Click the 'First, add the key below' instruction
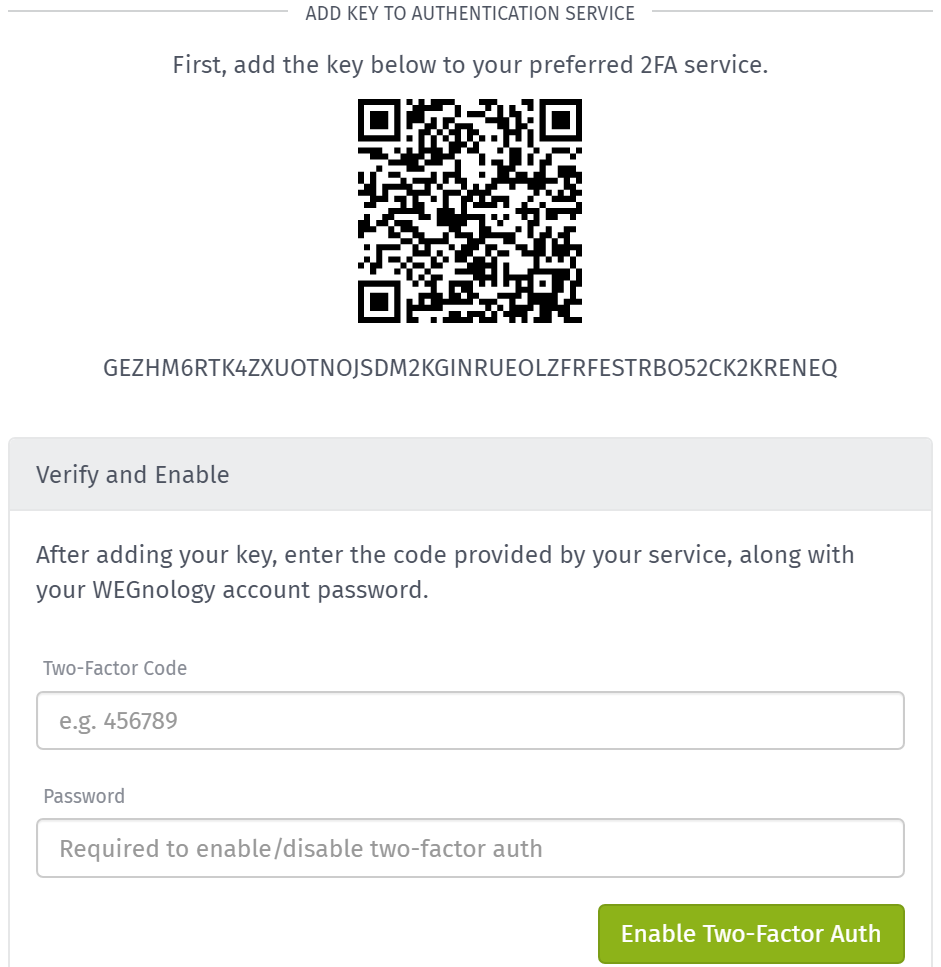Screen dimensions: 941x967 [470, 65]
